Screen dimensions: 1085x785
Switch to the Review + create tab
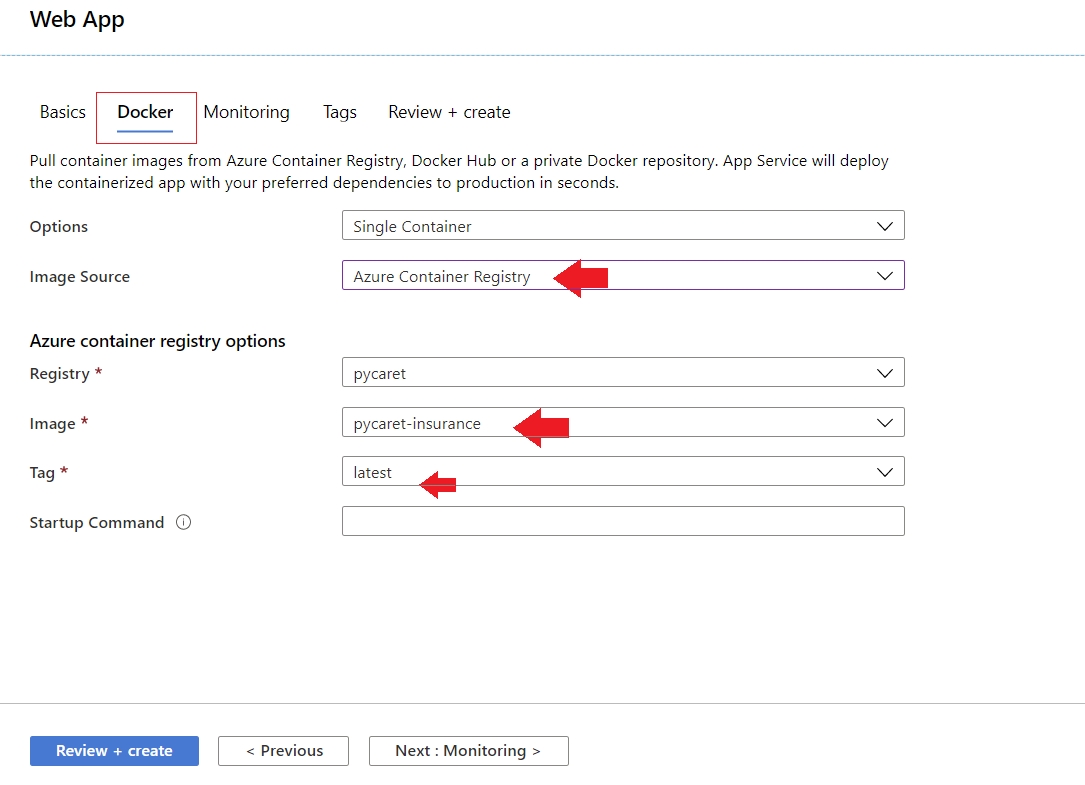point(449,112)
